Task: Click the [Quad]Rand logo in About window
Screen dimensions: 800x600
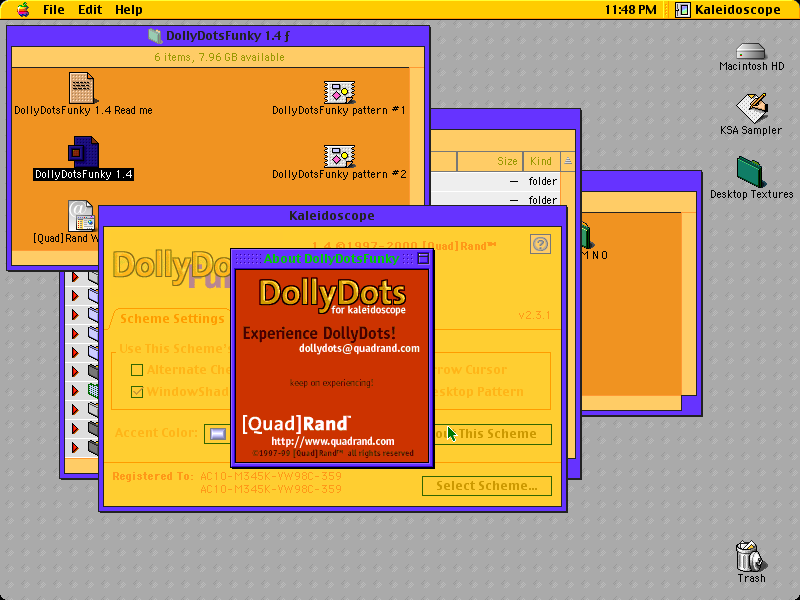Action: click(296, 423)
